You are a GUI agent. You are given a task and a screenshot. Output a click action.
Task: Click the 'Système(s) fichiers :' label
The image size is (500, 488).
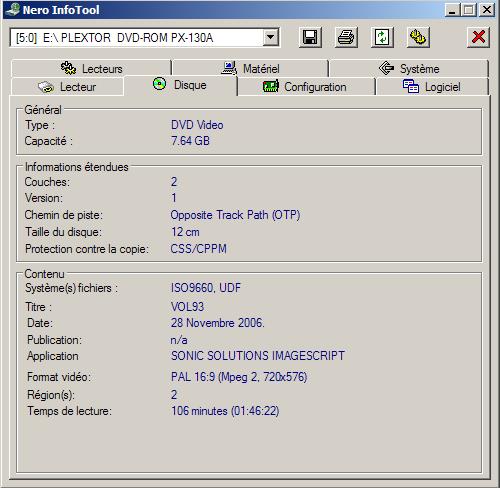[x=71, y=288]
